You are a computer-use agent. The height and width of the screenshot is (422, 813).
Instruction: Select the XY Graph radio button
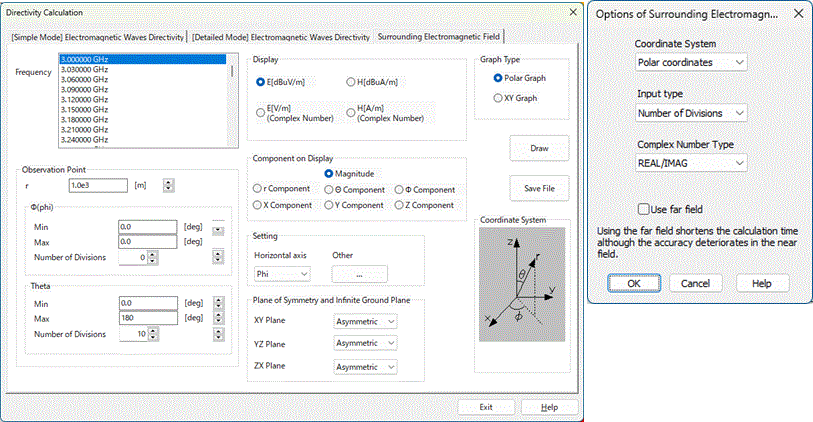[x=498, y=98]
